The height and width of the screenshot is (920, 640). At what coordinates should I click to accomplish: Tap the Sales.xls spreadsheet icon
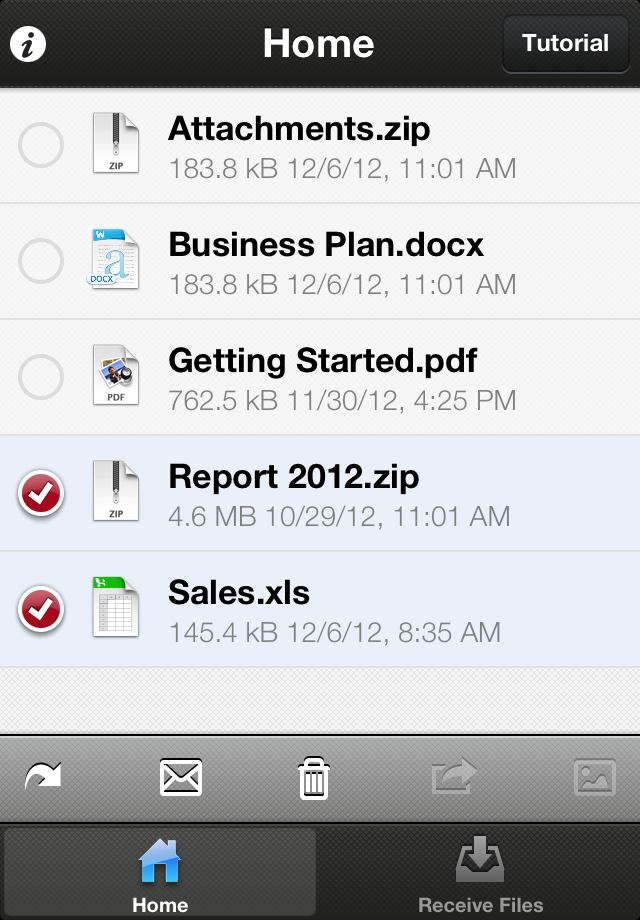[116, 607]
